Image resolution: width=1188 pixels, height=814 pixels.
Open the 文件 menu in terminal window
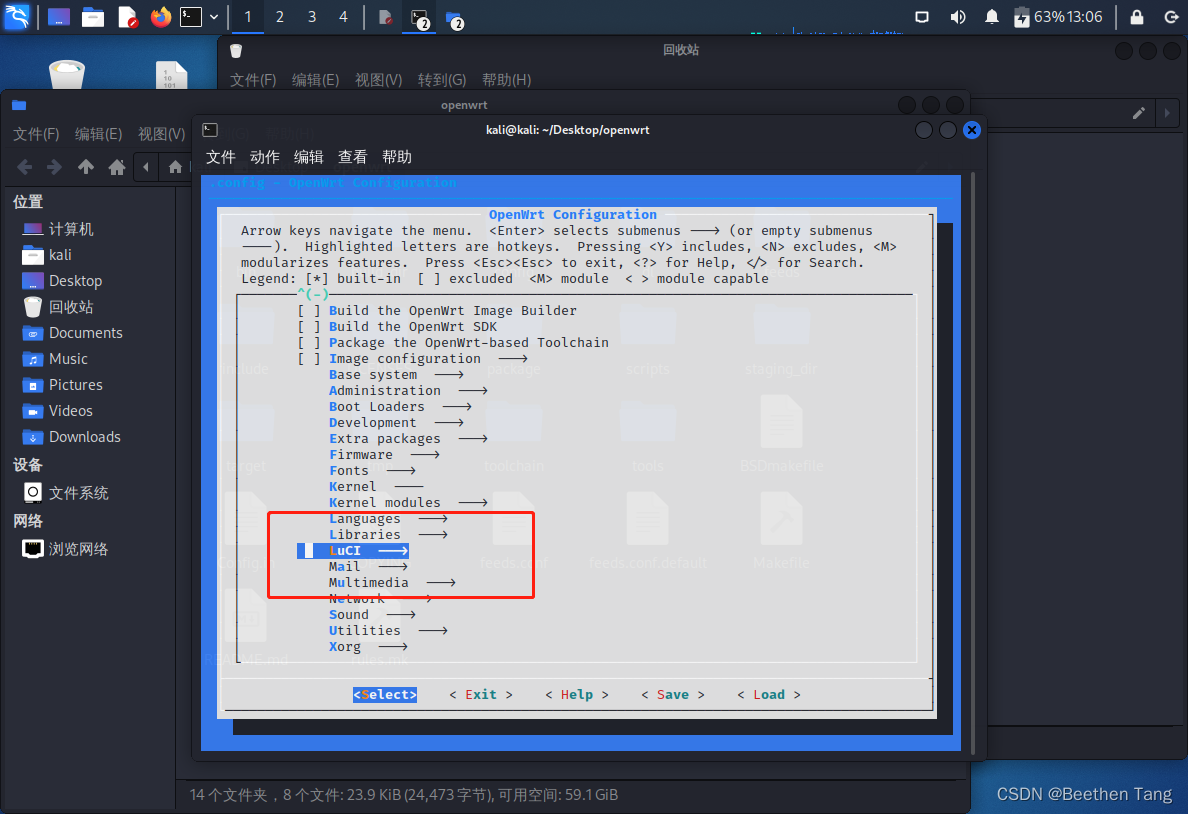tap(220, 157)
